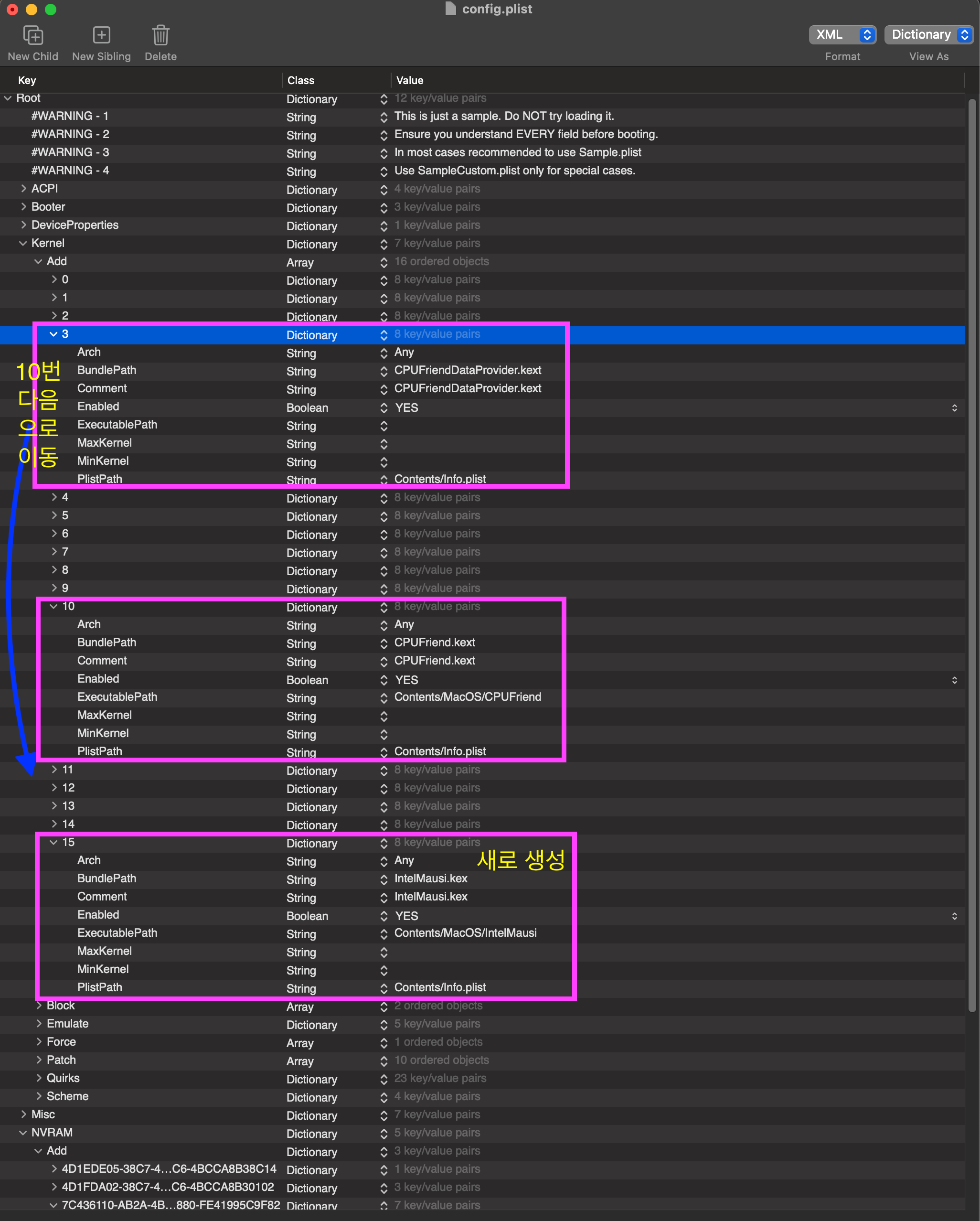Screen dimensions: 980x1221
Task: Click the Value column header
Action: click(409, 80)
